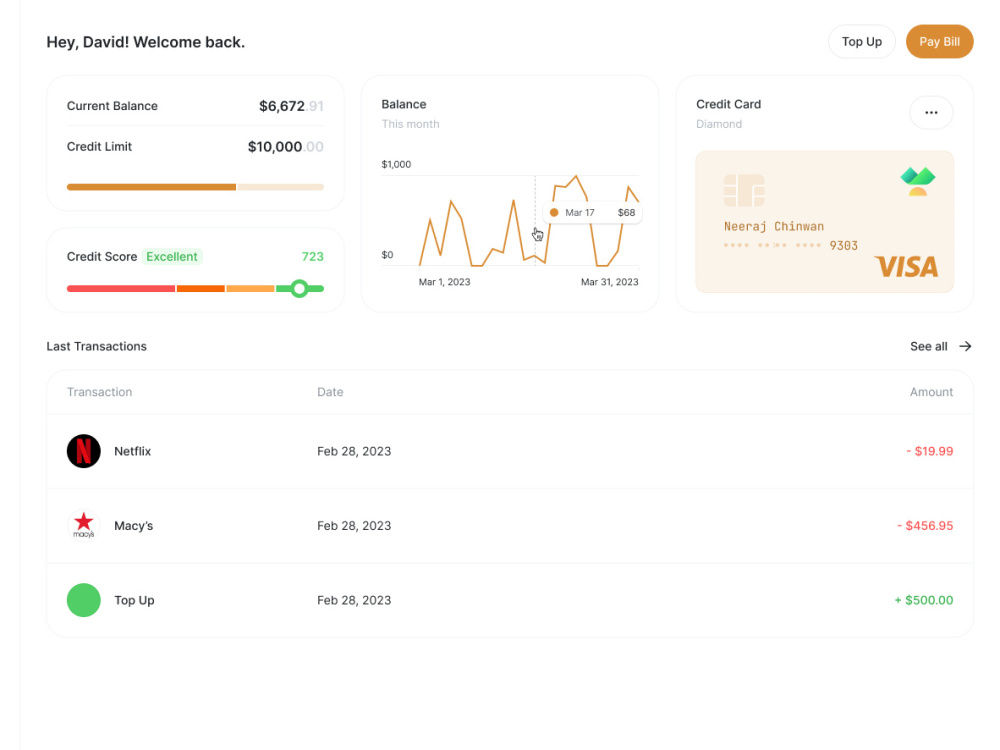This screenshot has height=750, width=1000.
Task: Click the red segment of credit score bar
Action: tap(121, 289)
